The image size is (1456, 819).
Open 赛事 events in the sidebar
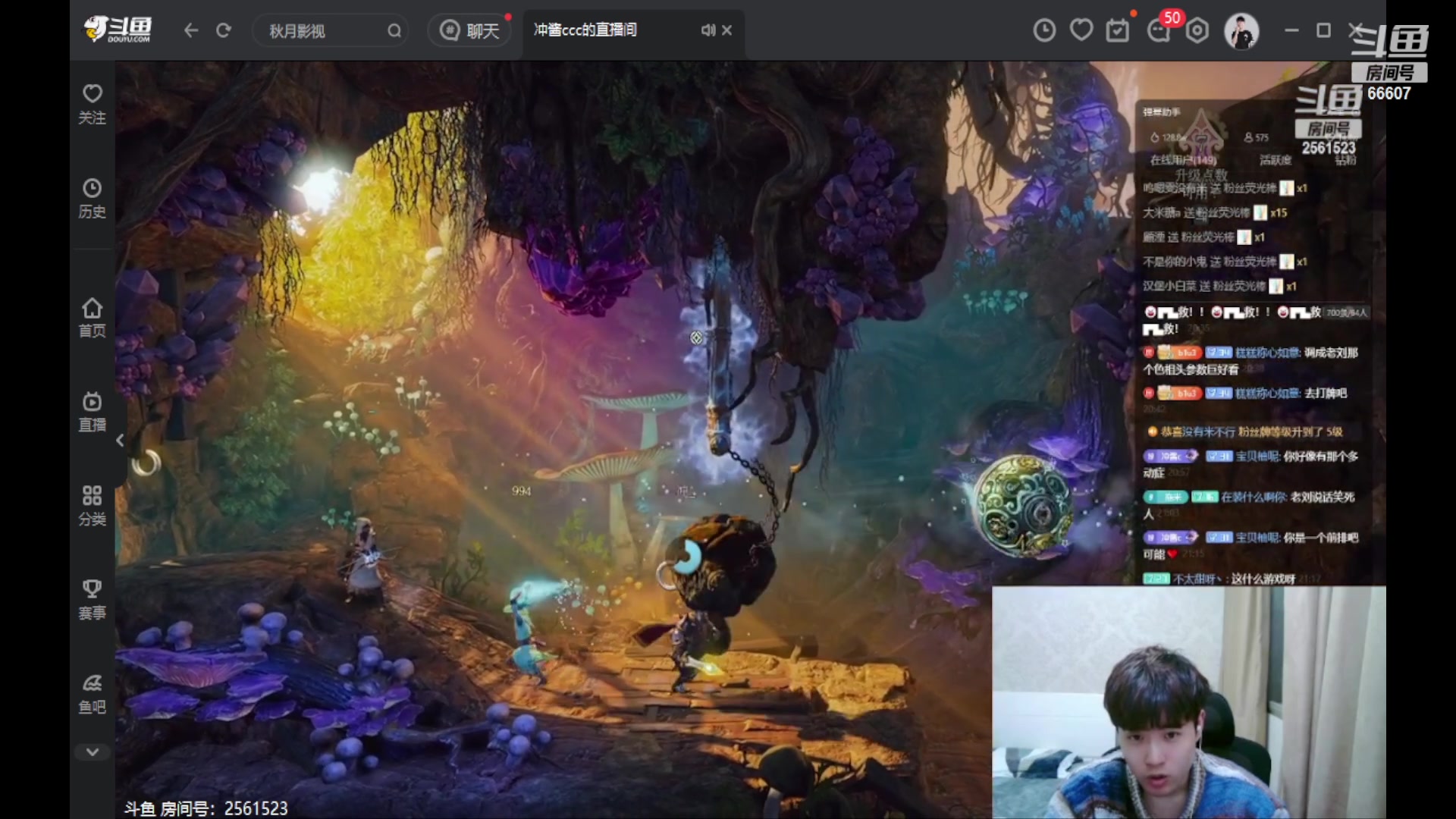pyautogui.click(x=93, y=600)
